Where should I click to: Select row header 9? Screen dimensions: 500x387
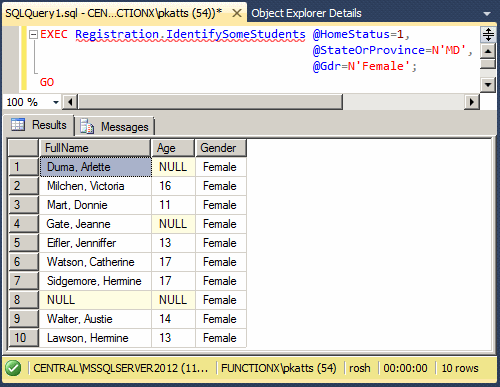pyautogui.click(x=23, y=319)
